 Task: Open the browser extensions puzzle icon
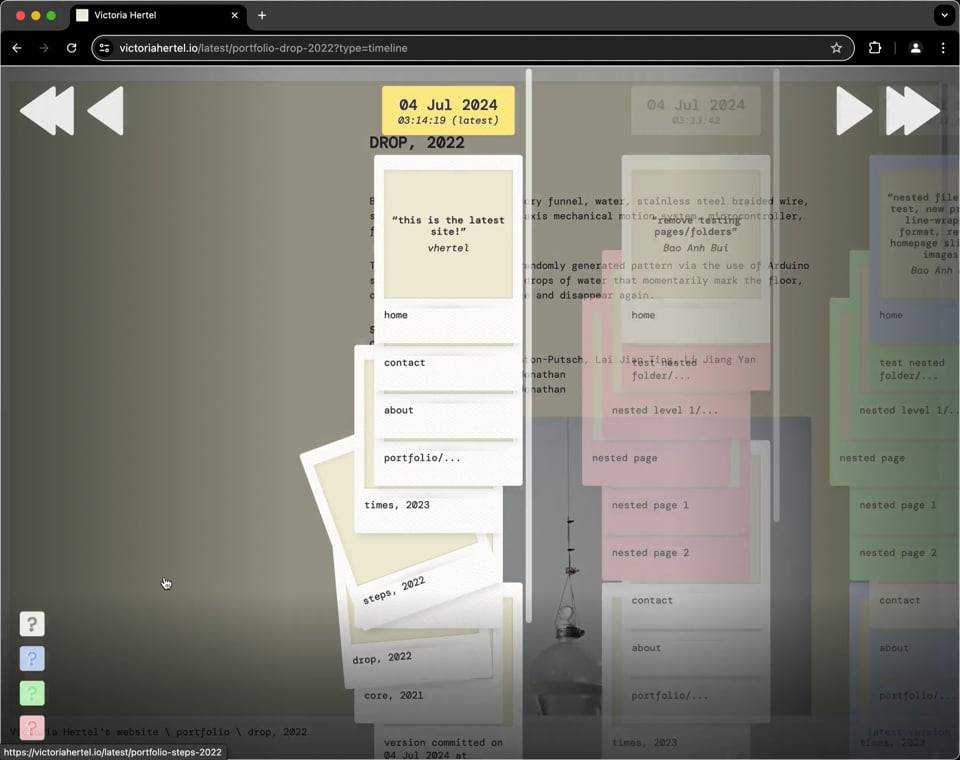click(875, 48)
